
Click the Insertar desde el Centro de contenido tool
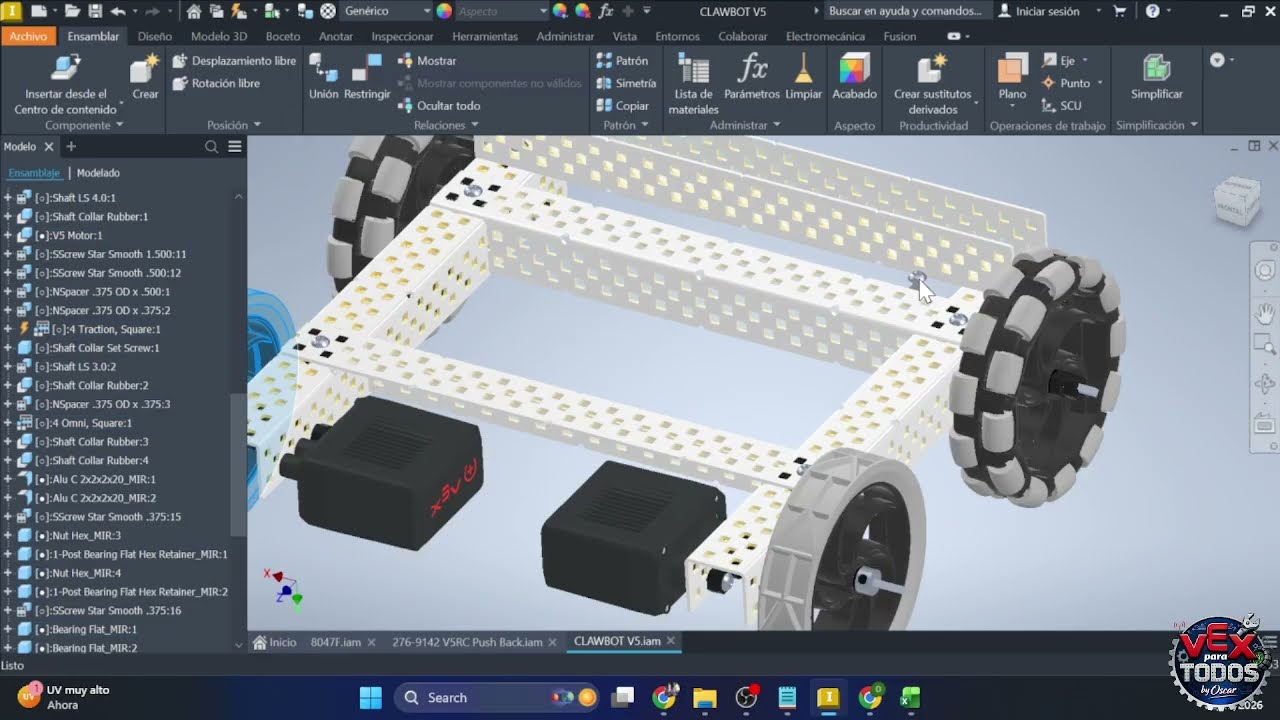coord(65,84)
